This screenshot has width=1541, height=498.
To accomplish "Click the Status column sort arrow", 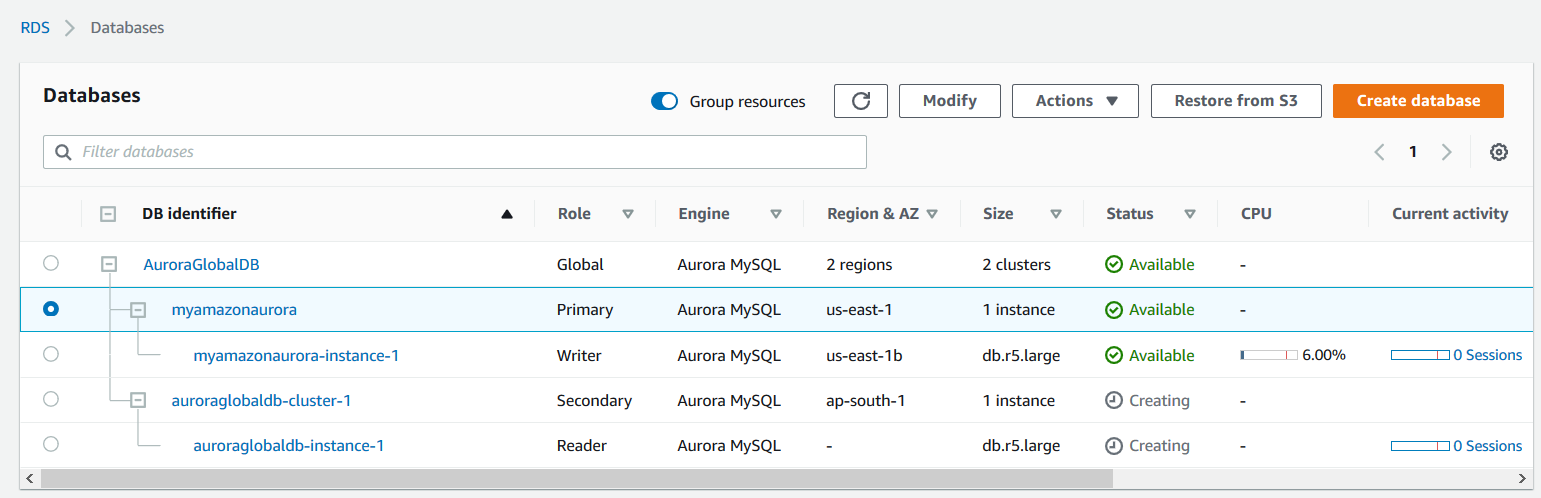I will tap(1190, 214).
